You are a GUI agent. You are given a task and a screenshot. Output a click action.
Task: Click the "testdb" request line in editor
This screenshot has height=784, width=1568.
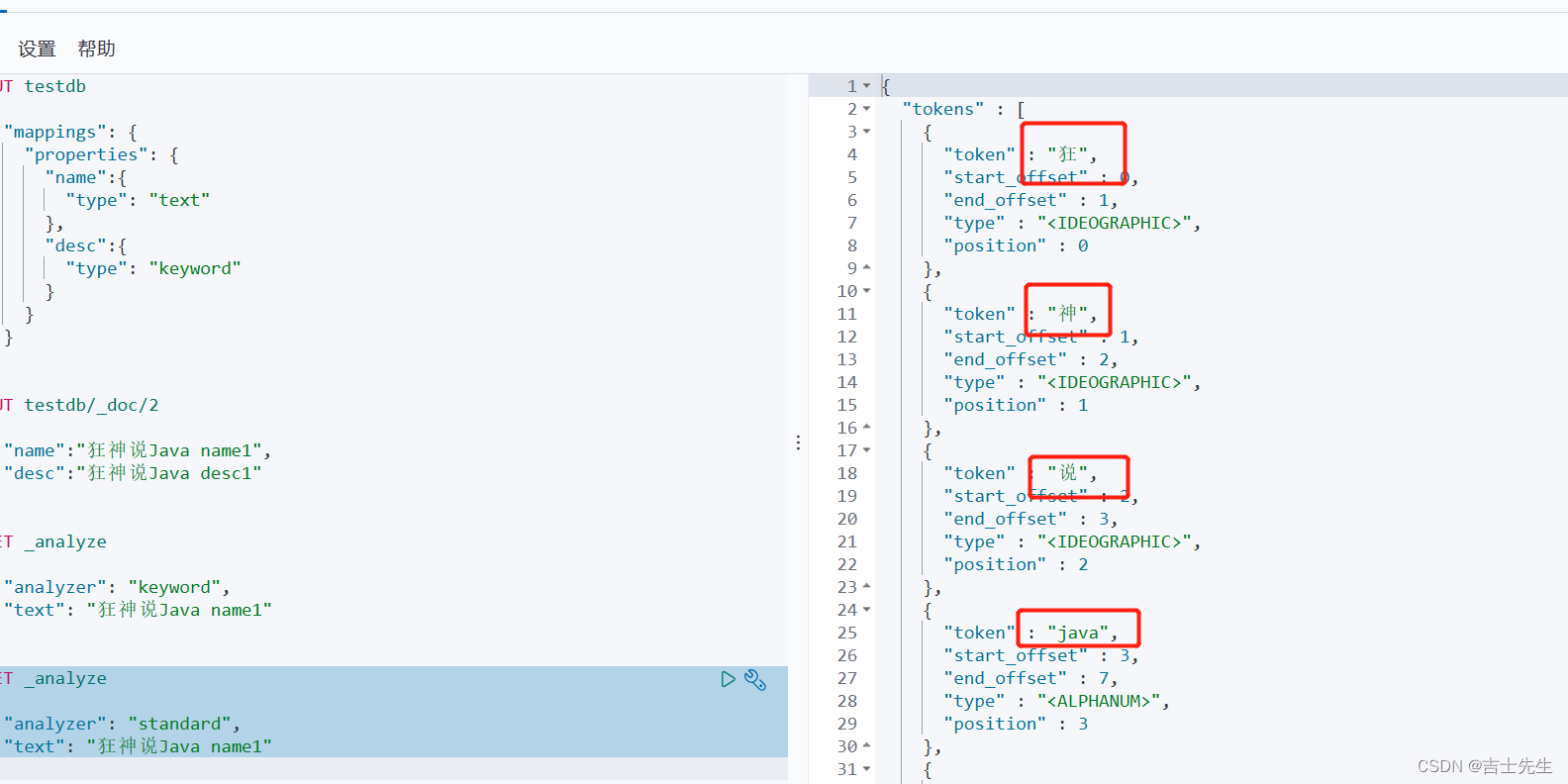[x=43, y=86]
